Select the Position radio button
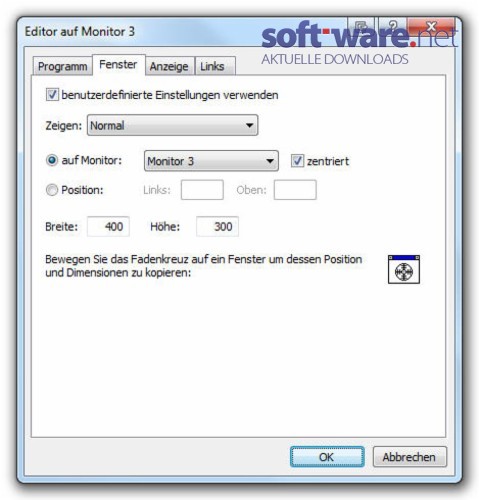 (x=52, y=190)
